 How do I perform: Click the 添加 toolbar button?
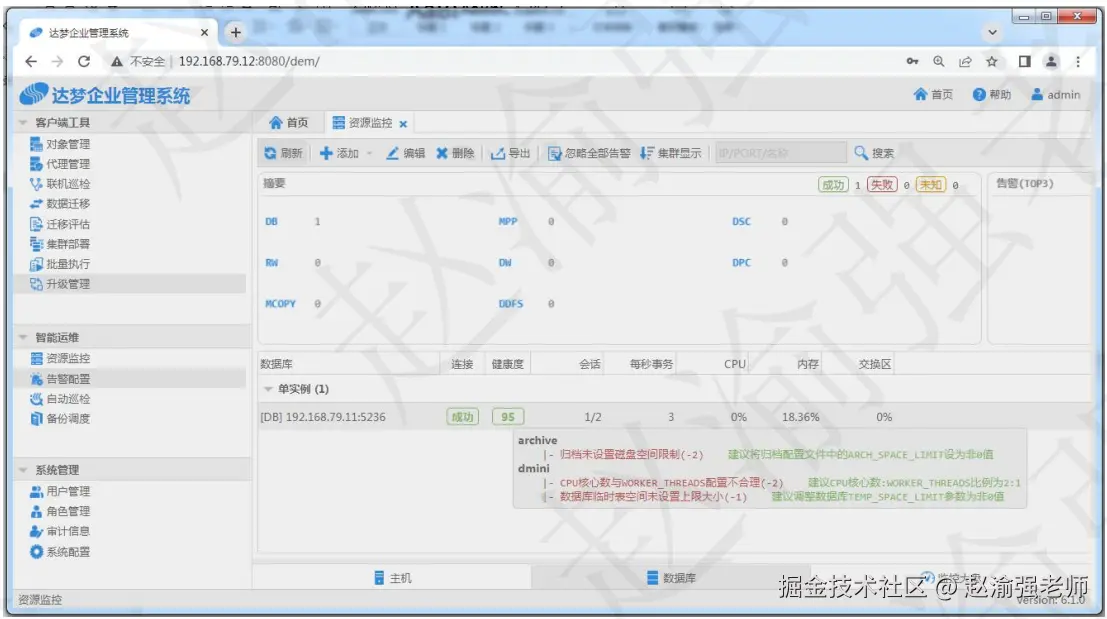pos(339,153)
